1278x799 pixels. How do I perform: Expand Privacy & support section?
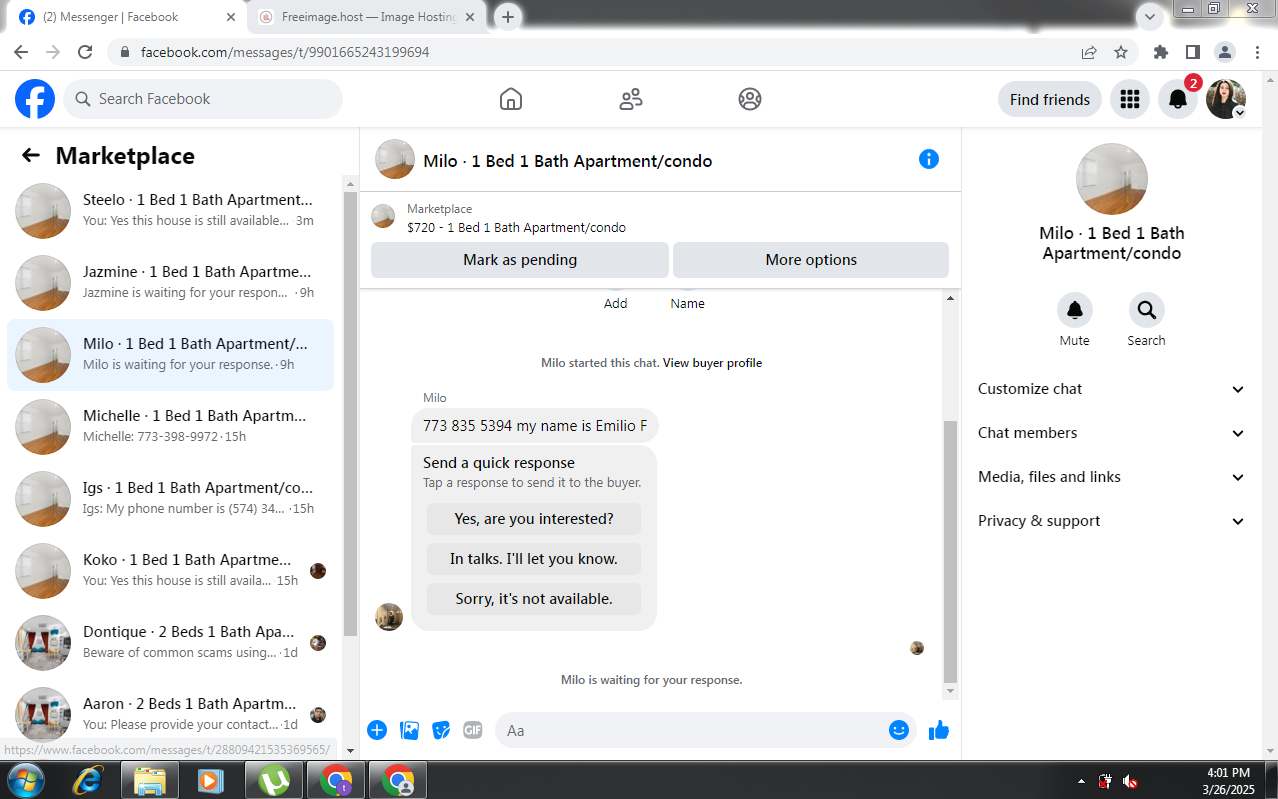click(1111, 521)
